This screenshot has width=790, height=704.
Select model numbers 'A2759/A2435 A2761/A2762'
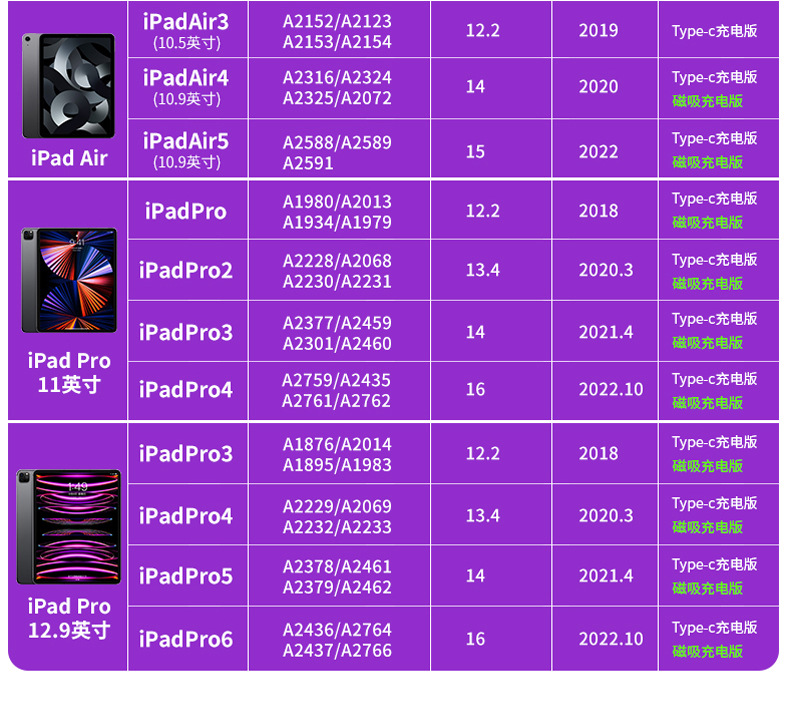pyautogui.click(x=336, y=391)
